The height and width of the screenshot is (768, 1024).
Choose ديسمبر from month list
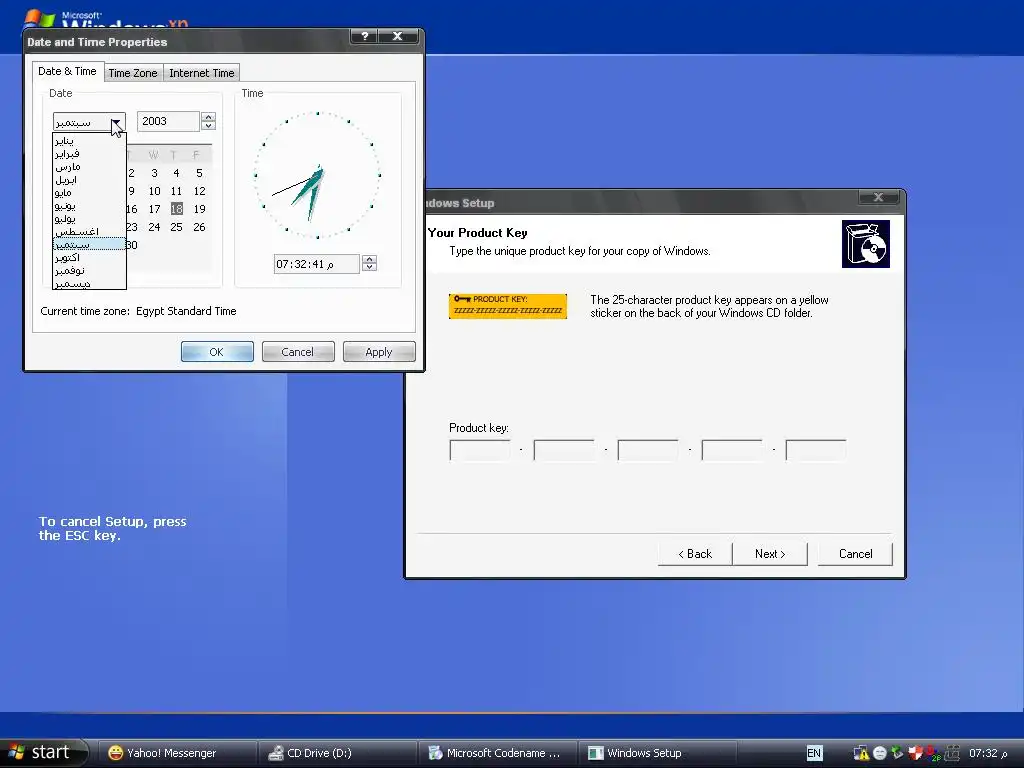tap(89, 283)
